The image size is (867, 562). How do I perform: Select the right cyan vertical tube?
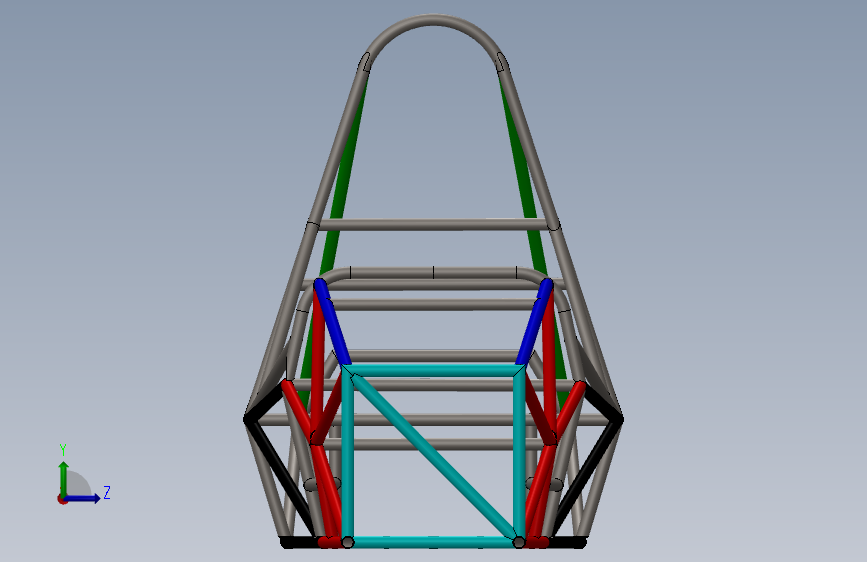519,456
